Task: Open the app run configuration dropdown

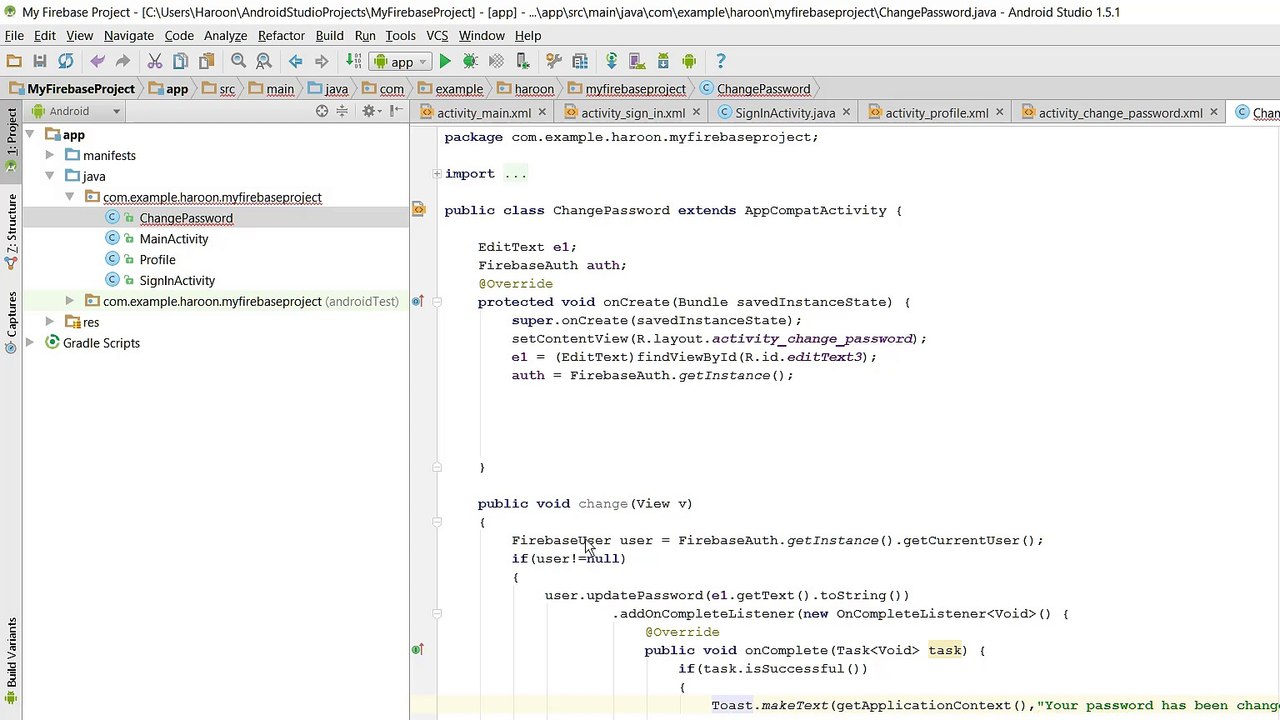Action: click(x=399, y=62)
